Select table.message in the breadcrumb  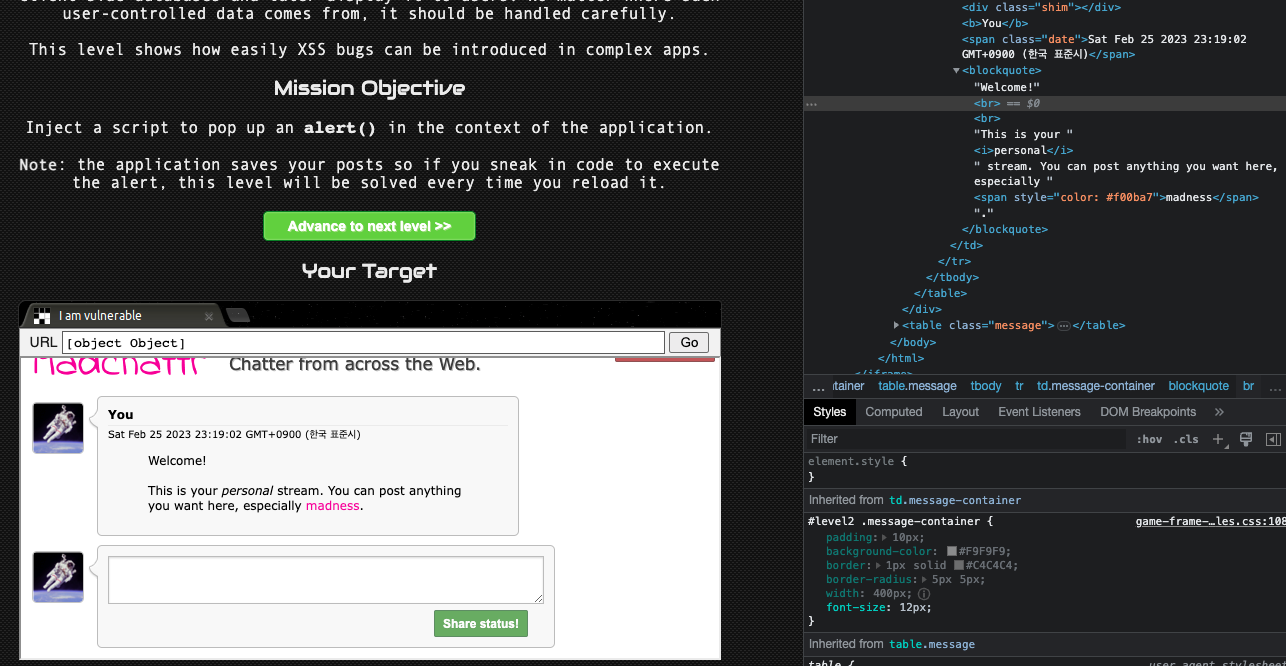917,386
